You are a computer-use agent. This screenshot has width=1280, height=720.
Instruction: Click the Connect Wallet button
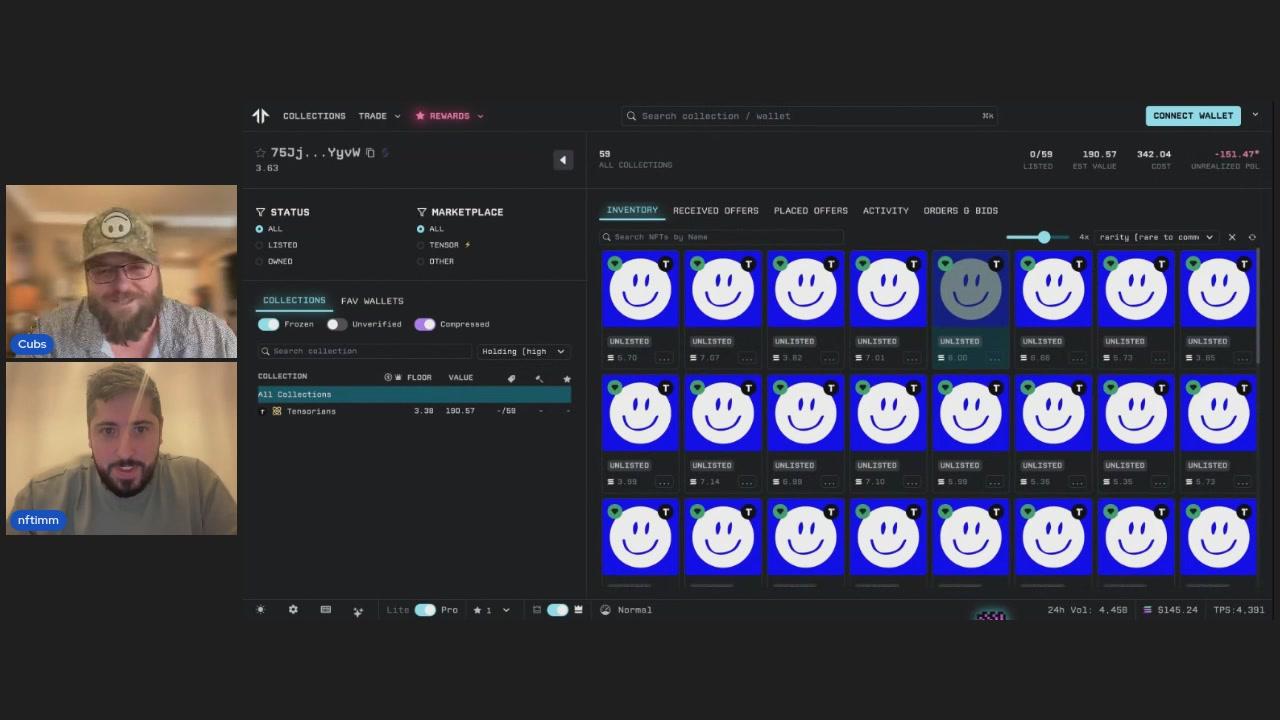point(1192,116)
